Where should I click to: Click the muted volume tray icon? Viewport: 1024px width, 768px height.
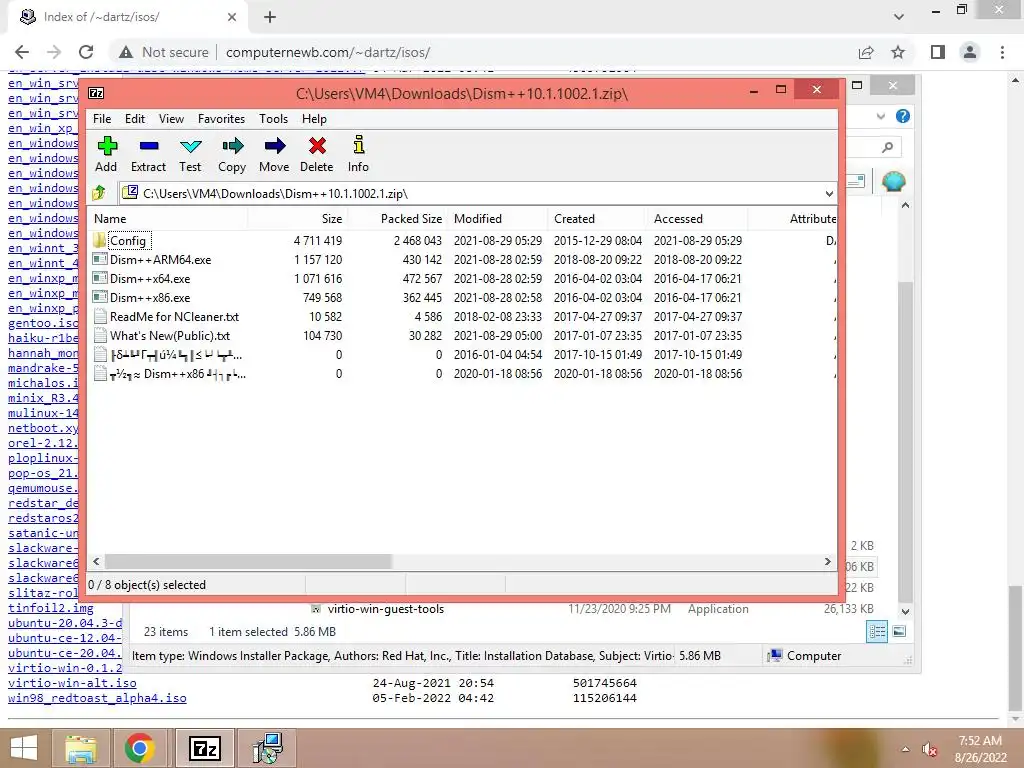point(929,749)
